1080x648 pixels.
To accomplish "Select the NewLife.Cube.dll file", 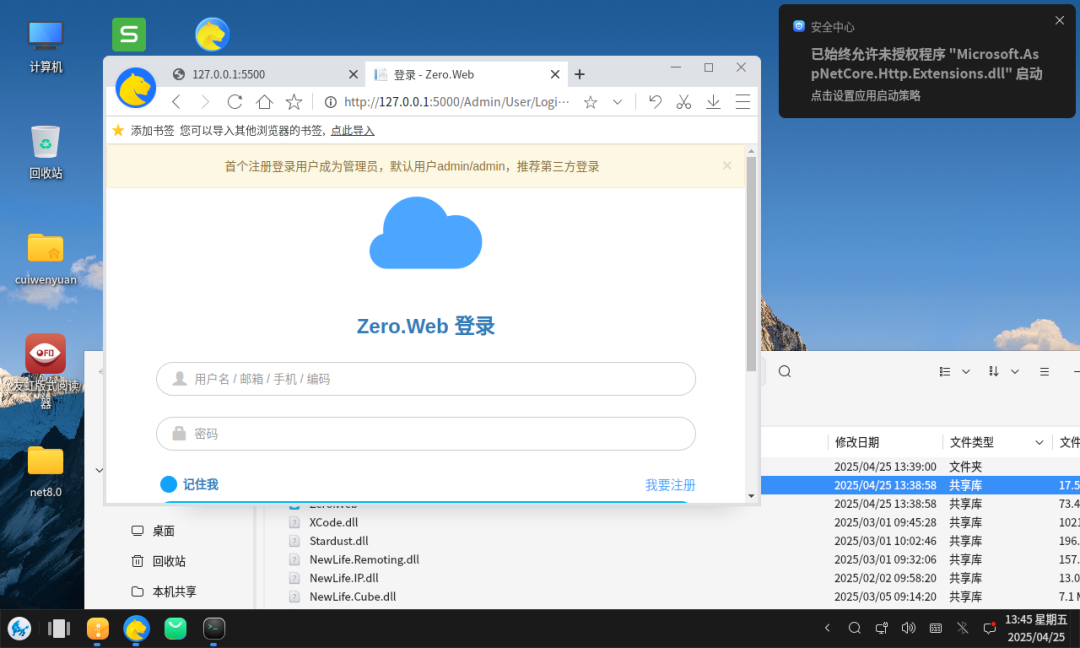I will (352, 597).
